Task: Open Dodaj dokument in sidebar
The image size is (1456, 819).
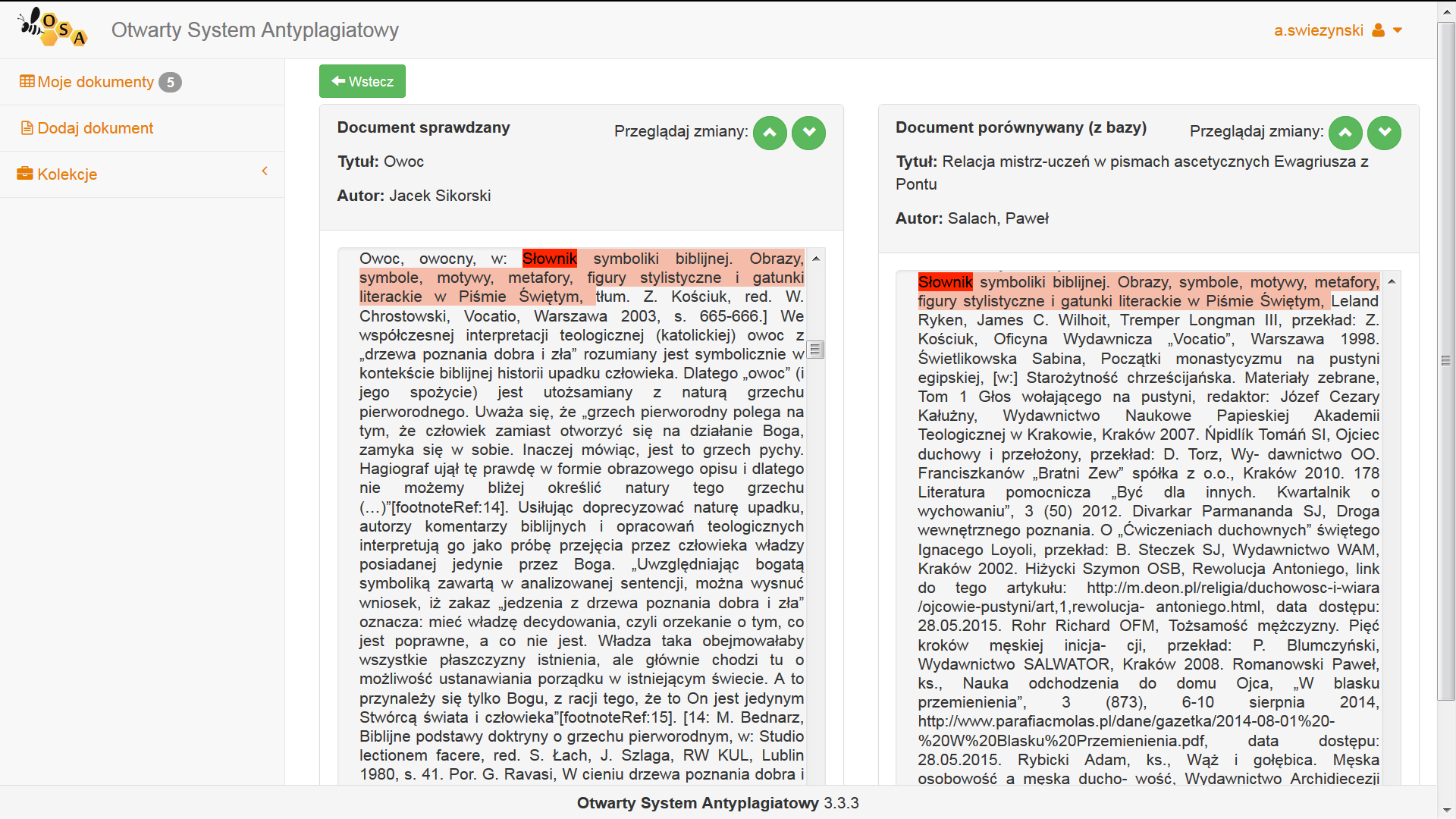Action: [x=96, y=128]
